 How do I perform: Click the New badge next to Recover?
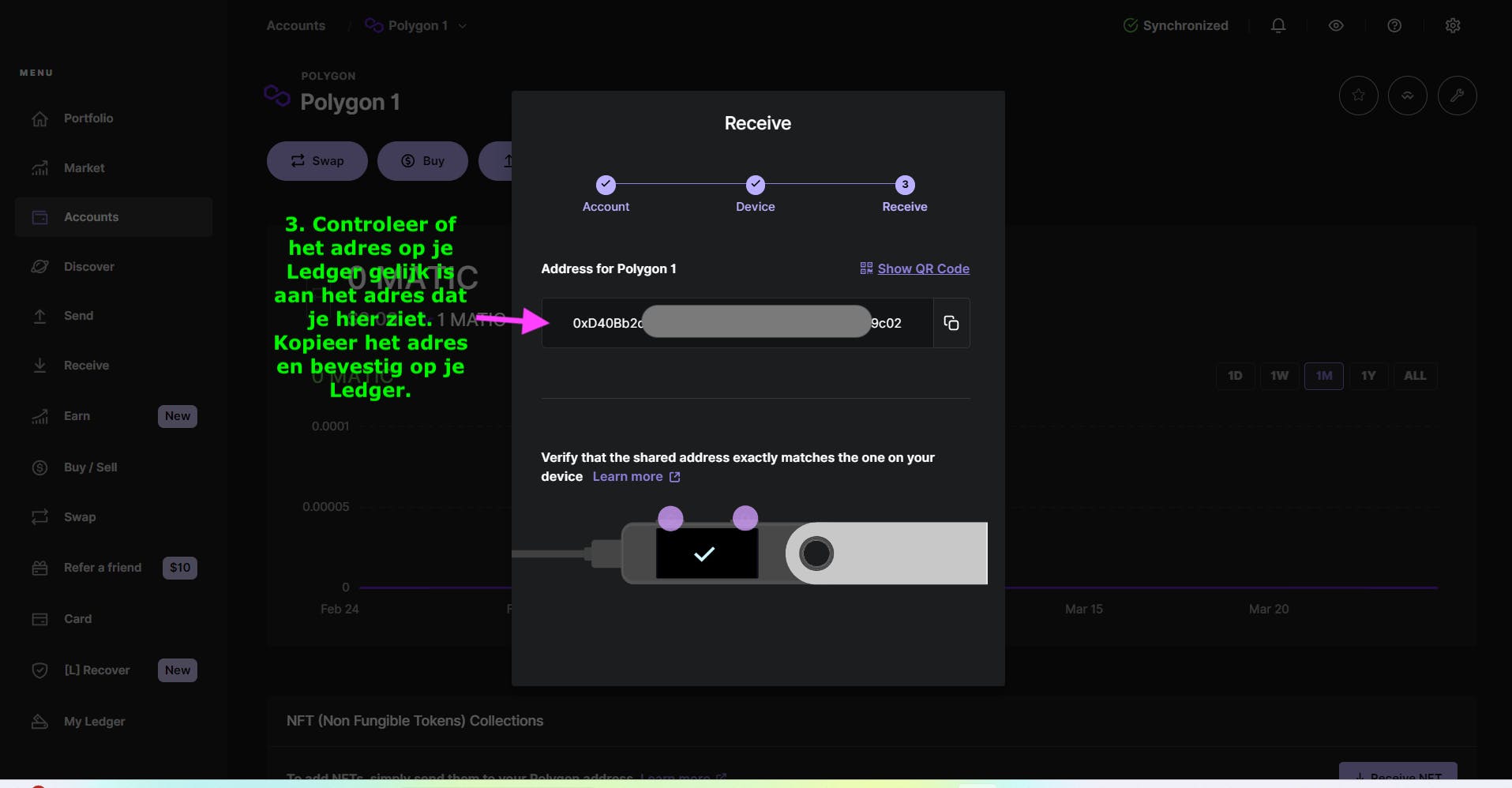pyautogui.click(x=178, y=670)
